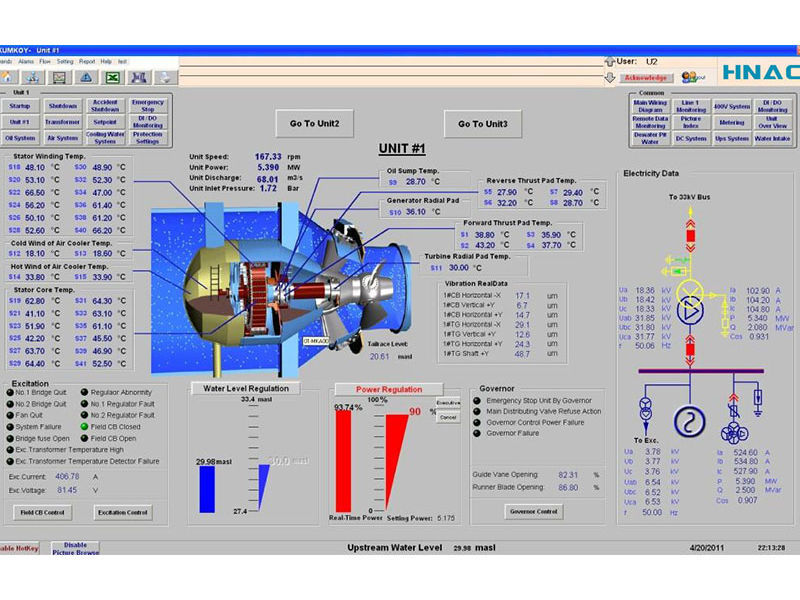Image resolution: width=800 pixels, height=600 pixels.
Task: Click the Excitation Control button
Action: pyautogui.click(x=122, y=512)
